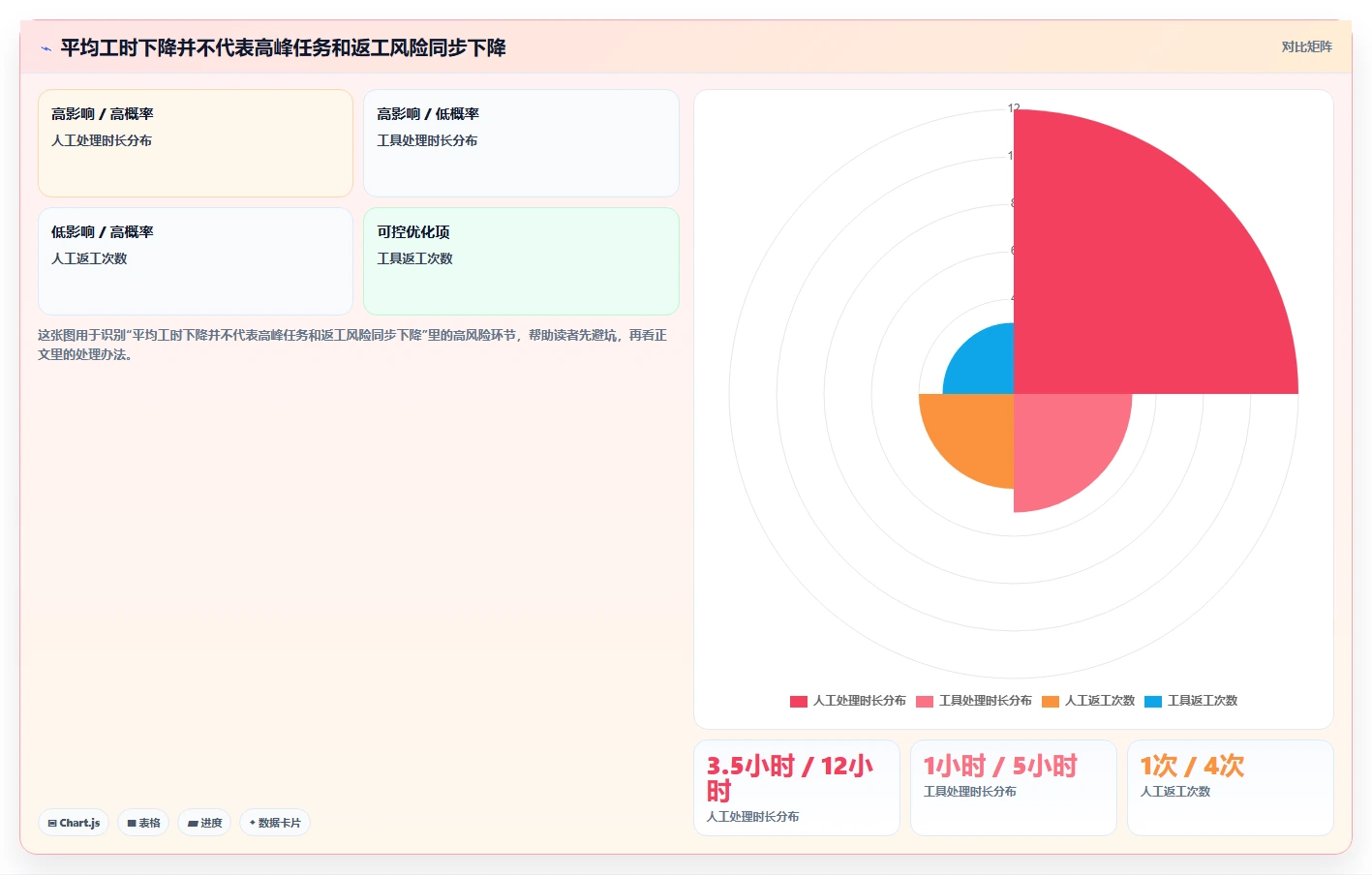Open the 1小时 / 5小时 stat card
This screenshot has height=875, width=1372.
tap(1014, 788)
